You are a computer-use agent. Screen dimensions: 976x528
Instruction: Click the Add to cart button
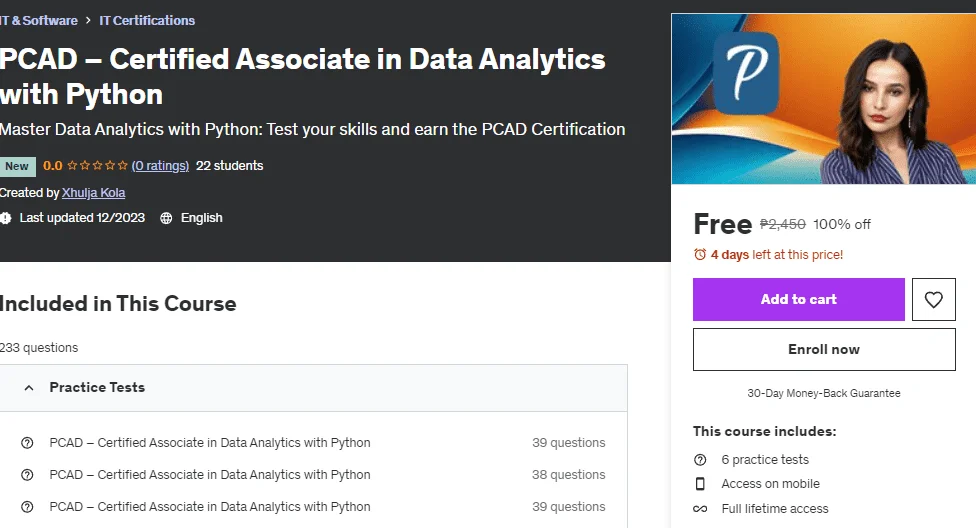point(799,299)
